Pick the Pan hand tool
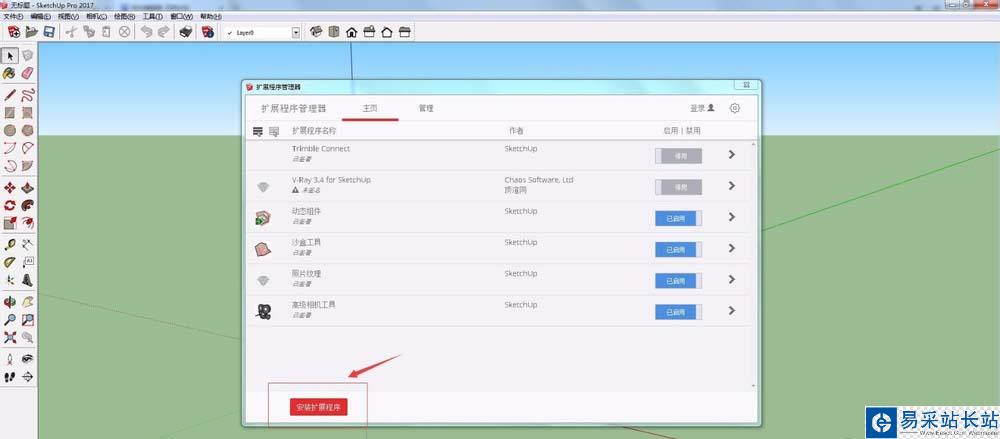 pos(27,302)
